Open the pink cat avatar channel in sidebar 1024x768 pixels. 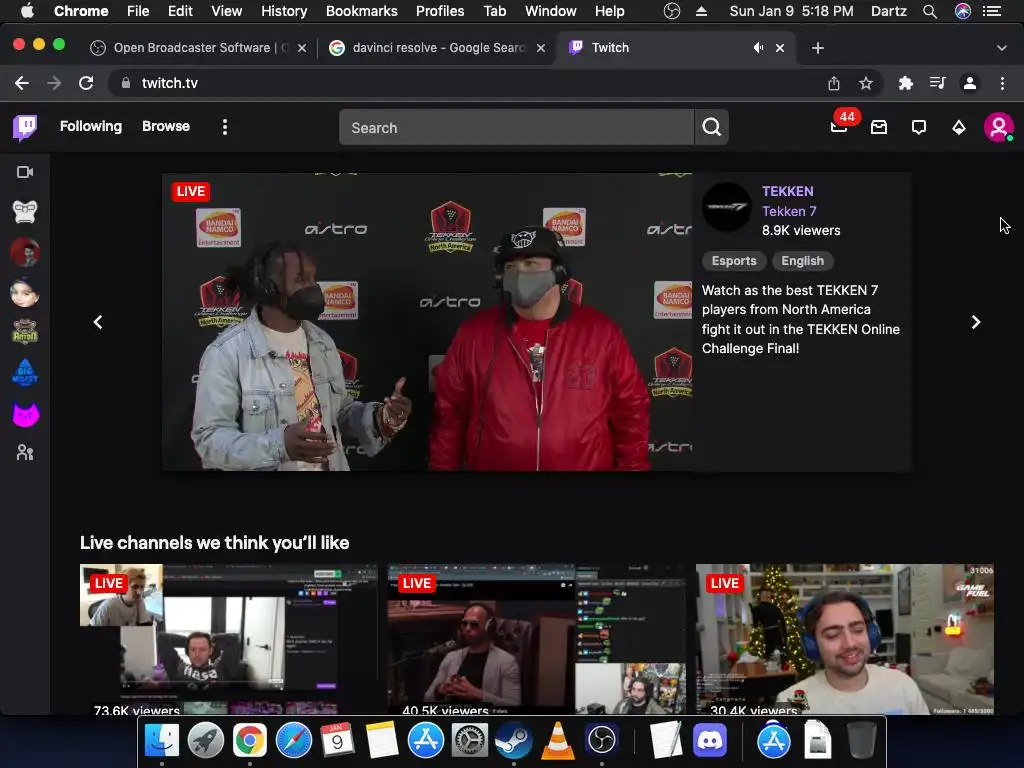[25, 414]
